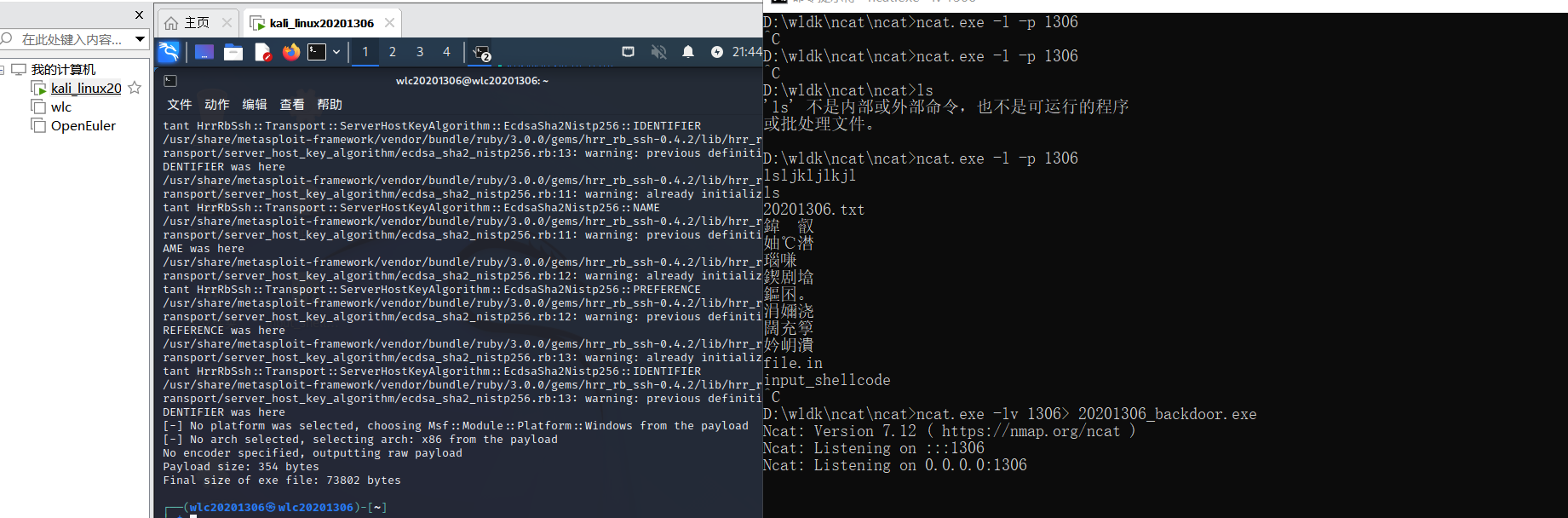This screenshot has height=518, width=1568.
Task: Close the 主页 tab
Action: pos(227,23)
